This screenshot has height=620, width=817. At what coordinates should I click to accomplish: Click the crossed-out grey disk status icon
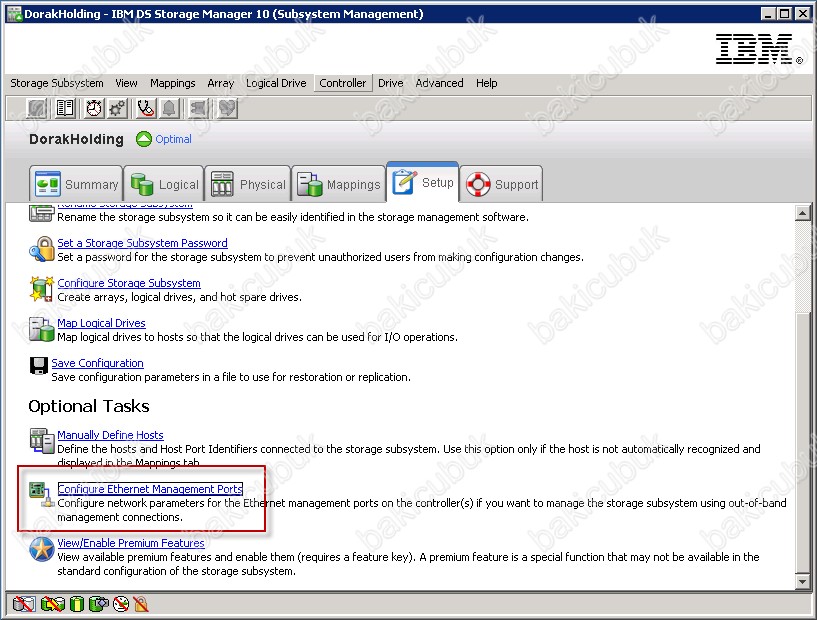coord(23,604)
